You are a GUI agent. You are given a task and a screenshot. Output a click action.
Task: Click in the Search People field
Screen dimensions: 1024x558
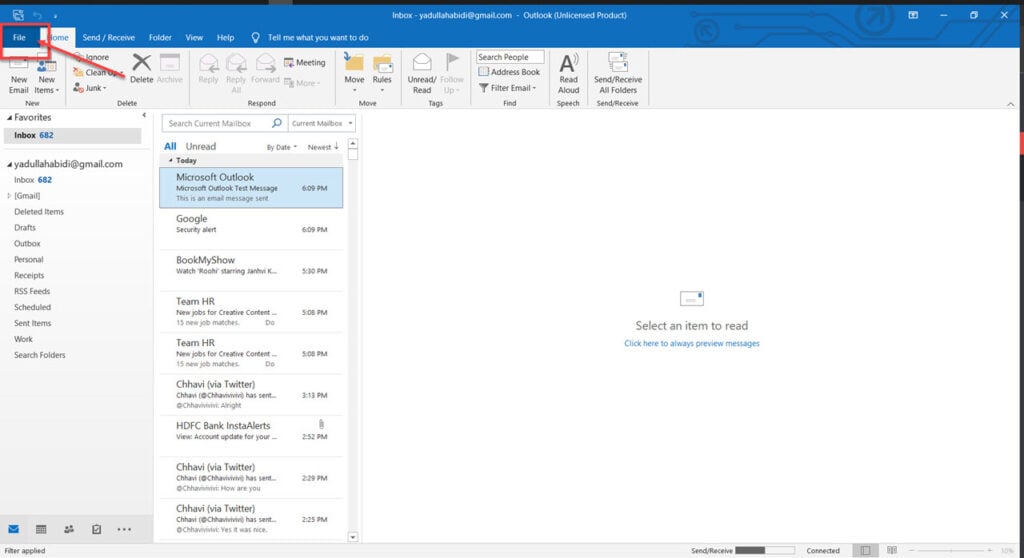click(509, 57)
